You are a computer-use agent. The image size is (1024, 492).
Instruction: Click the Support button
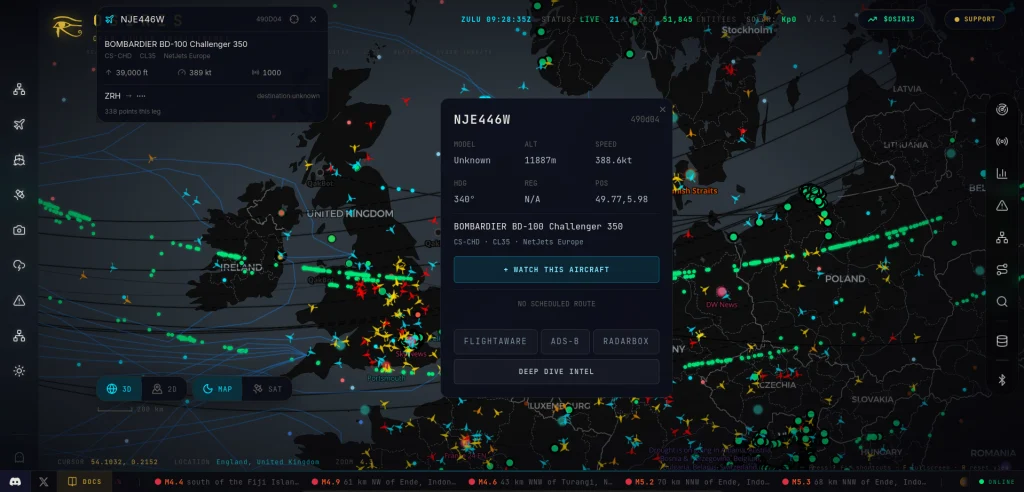(974, 19)
